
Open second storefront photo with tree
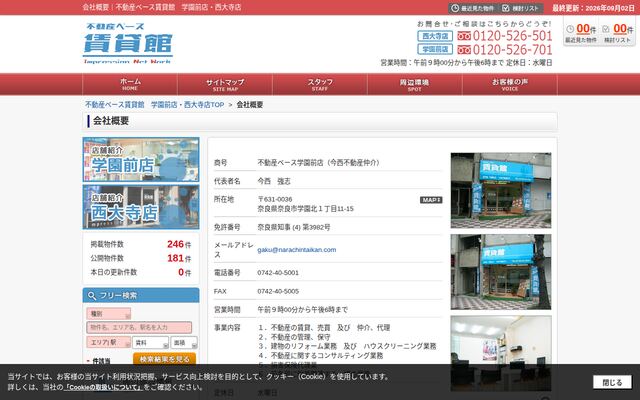tap(501, 272)
